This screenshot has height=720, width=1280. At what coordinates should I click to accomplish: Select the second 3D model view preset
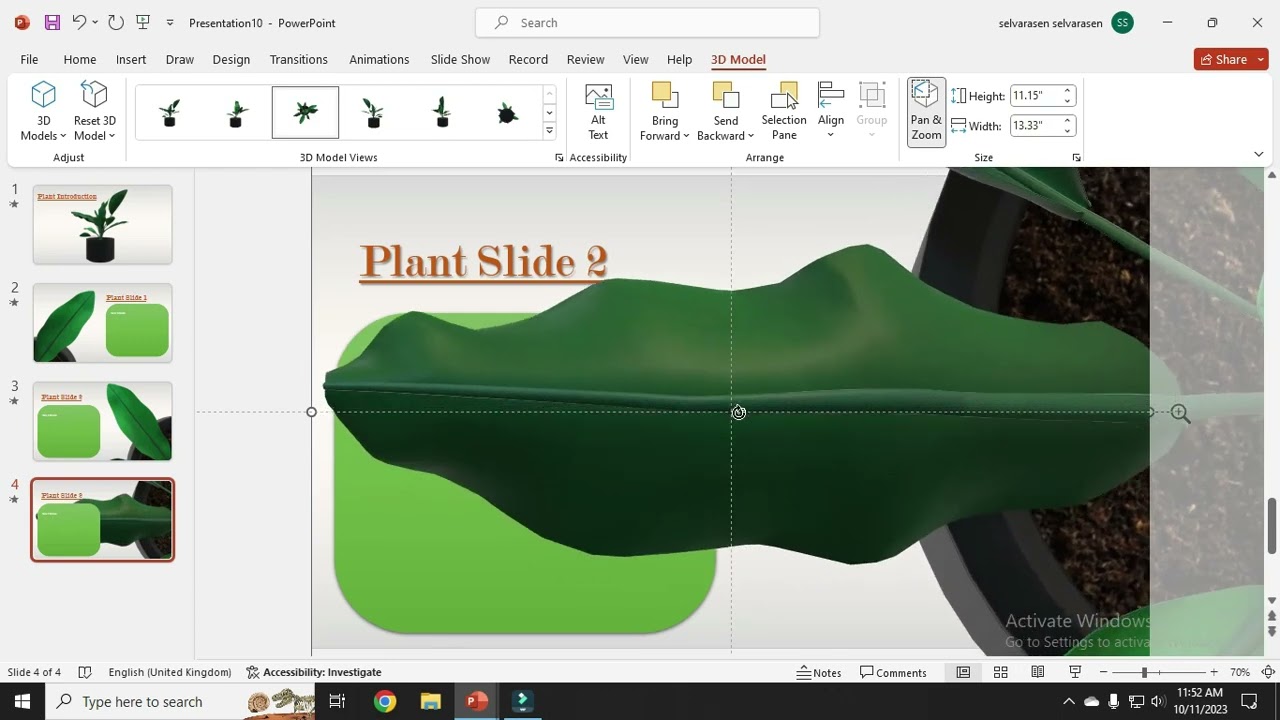coord(237,112)
